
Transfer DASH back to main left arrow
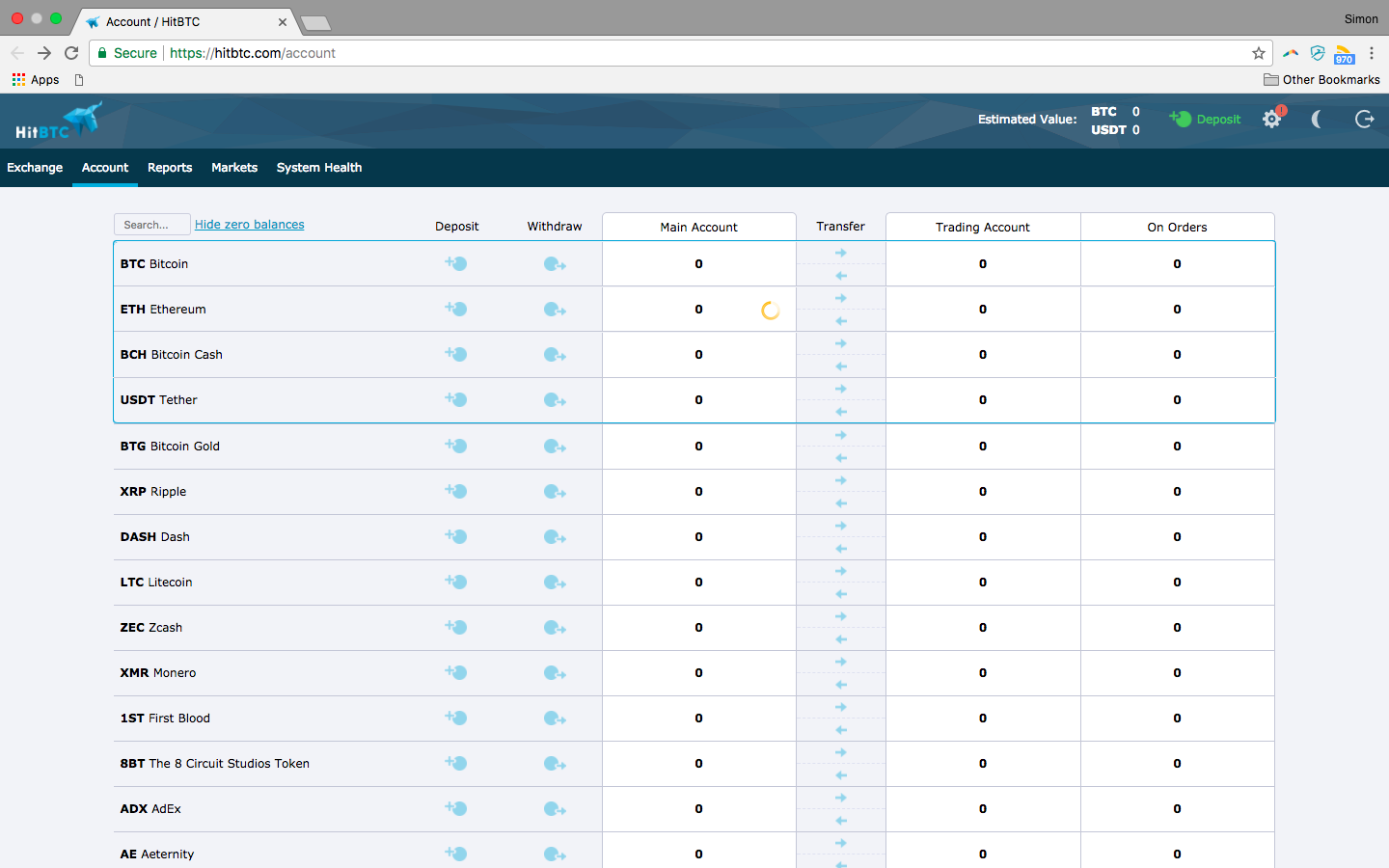pos(841,549)
